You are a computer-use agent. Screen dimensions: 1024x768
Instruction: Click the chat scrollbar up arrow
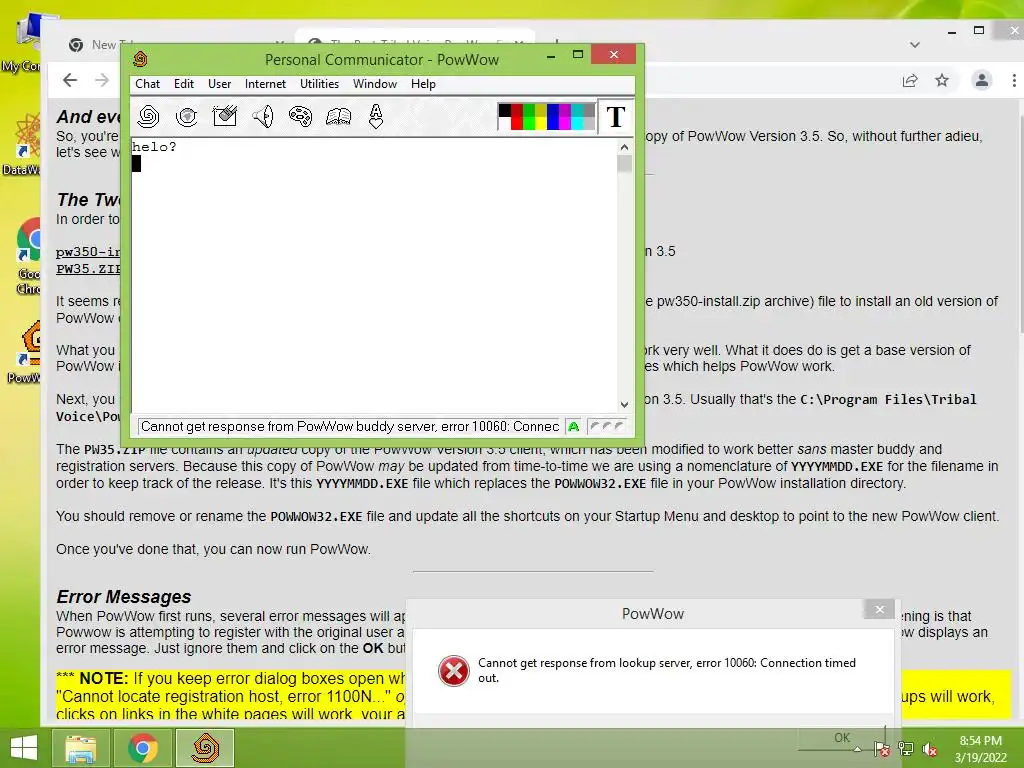(x=624, y=147)
